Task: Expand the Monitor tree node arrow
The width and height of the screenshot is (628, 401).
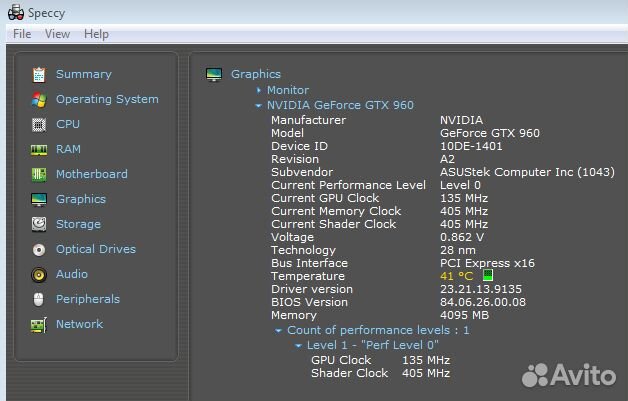Action: pos(259,91)
